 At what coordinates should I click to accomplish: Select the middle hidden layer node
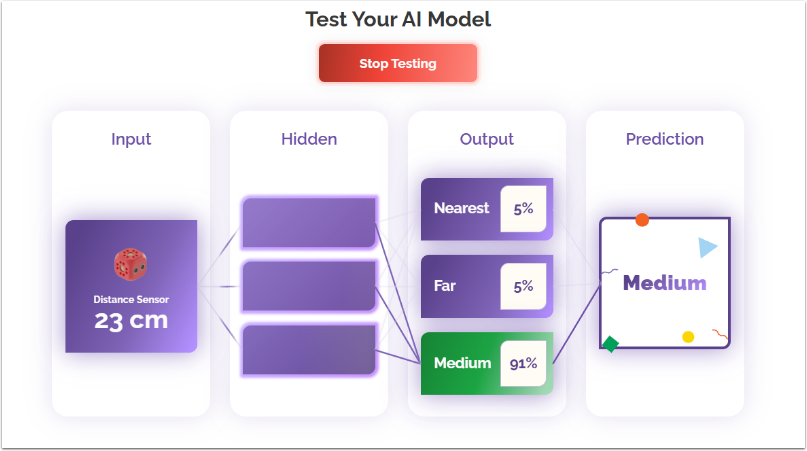tap(309, 286)
